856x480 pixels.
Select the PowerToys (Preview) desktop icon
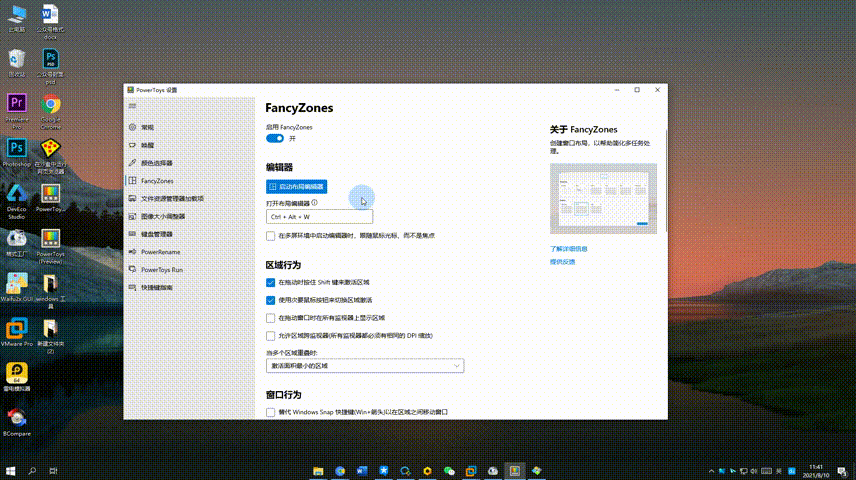(50, 246)
